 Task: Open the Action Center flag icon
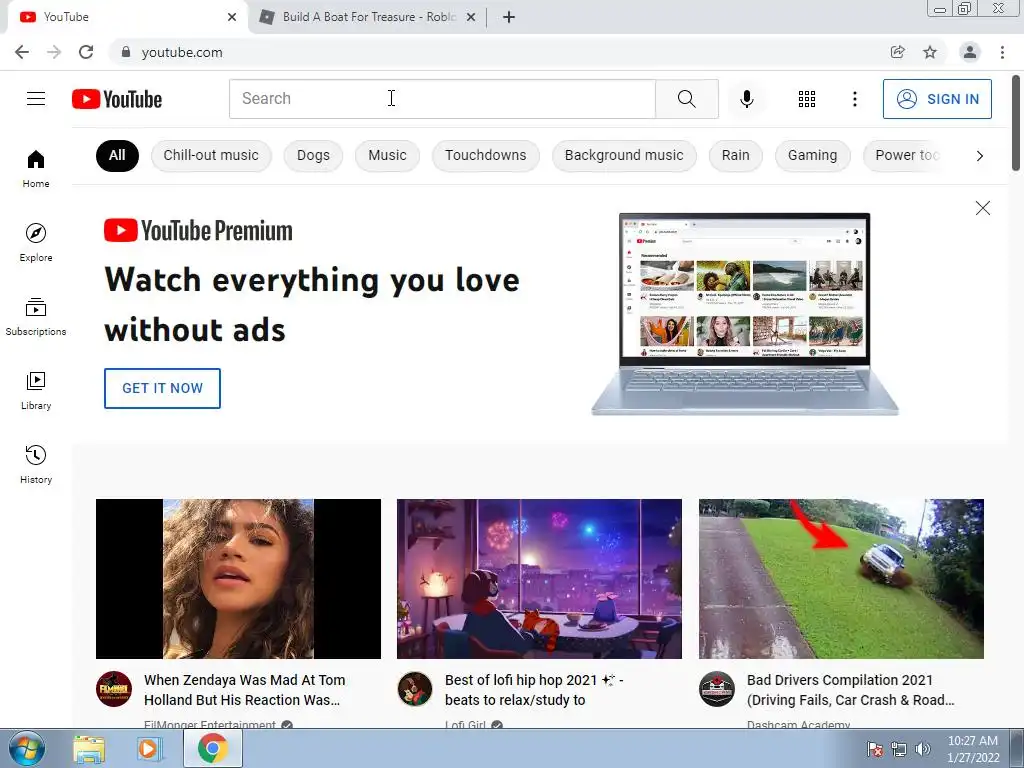click(x=874, y=749)
